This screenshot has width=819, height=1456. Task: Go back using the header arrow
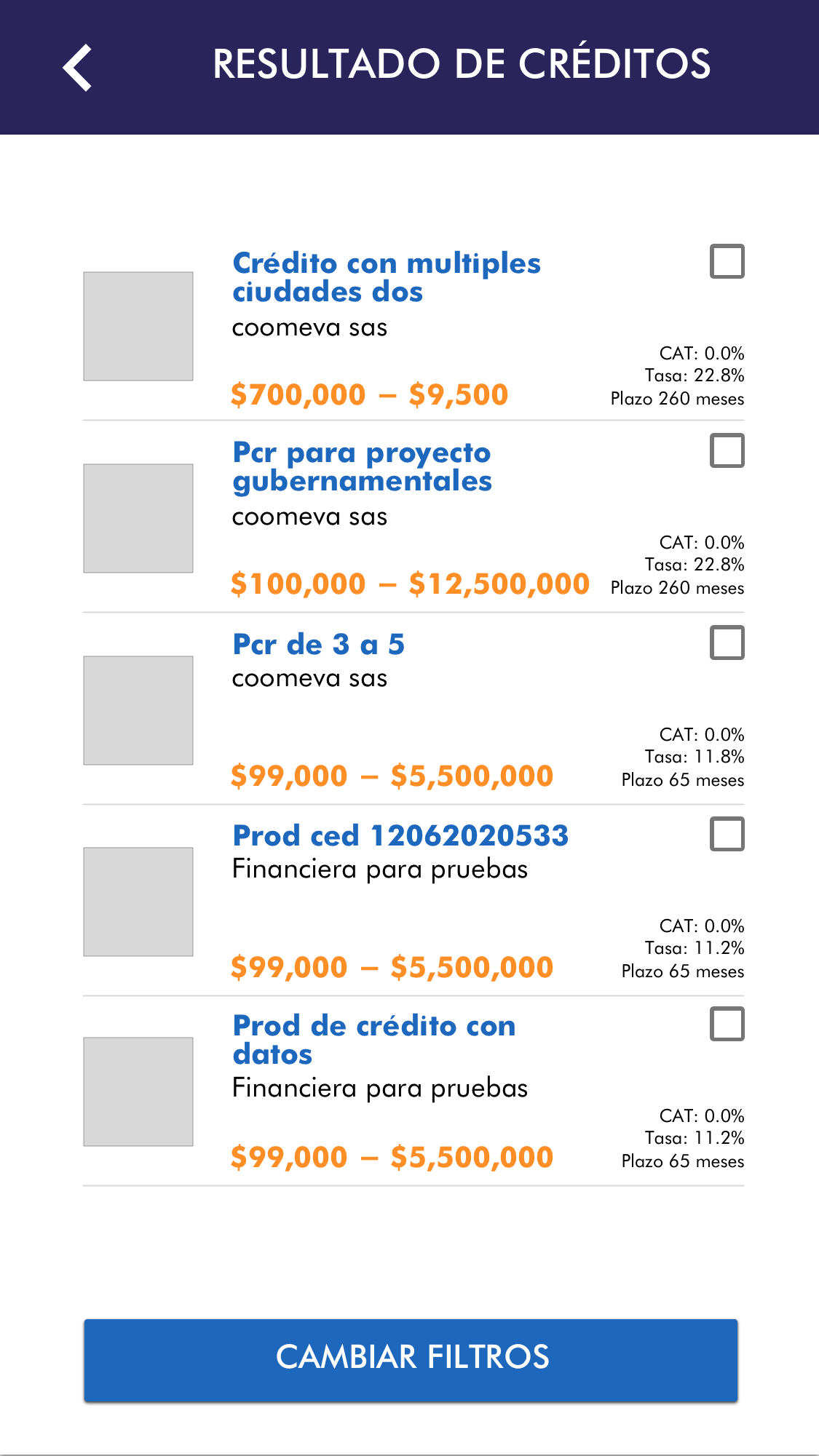point(77,68)
